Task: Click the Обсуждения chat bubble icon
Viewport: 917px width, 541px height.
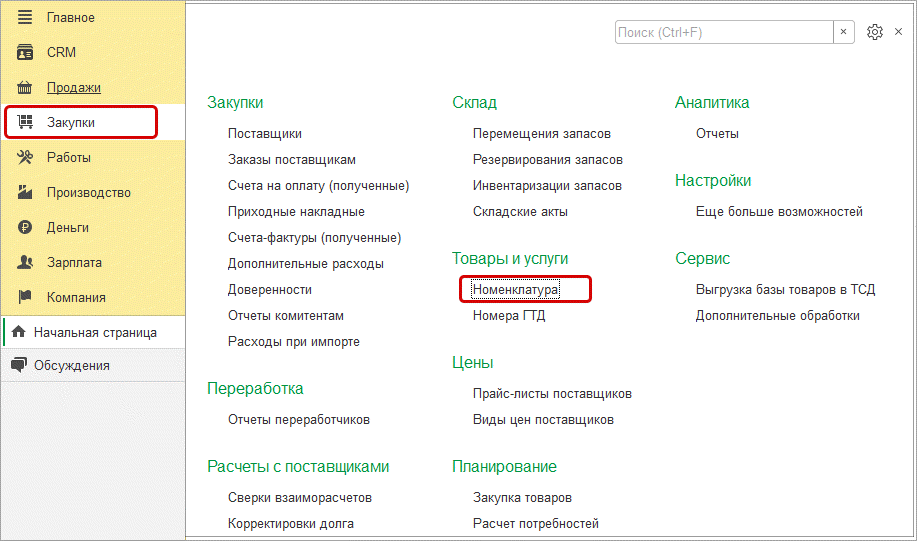Action: pyautogui.click(x=19, y=365)
